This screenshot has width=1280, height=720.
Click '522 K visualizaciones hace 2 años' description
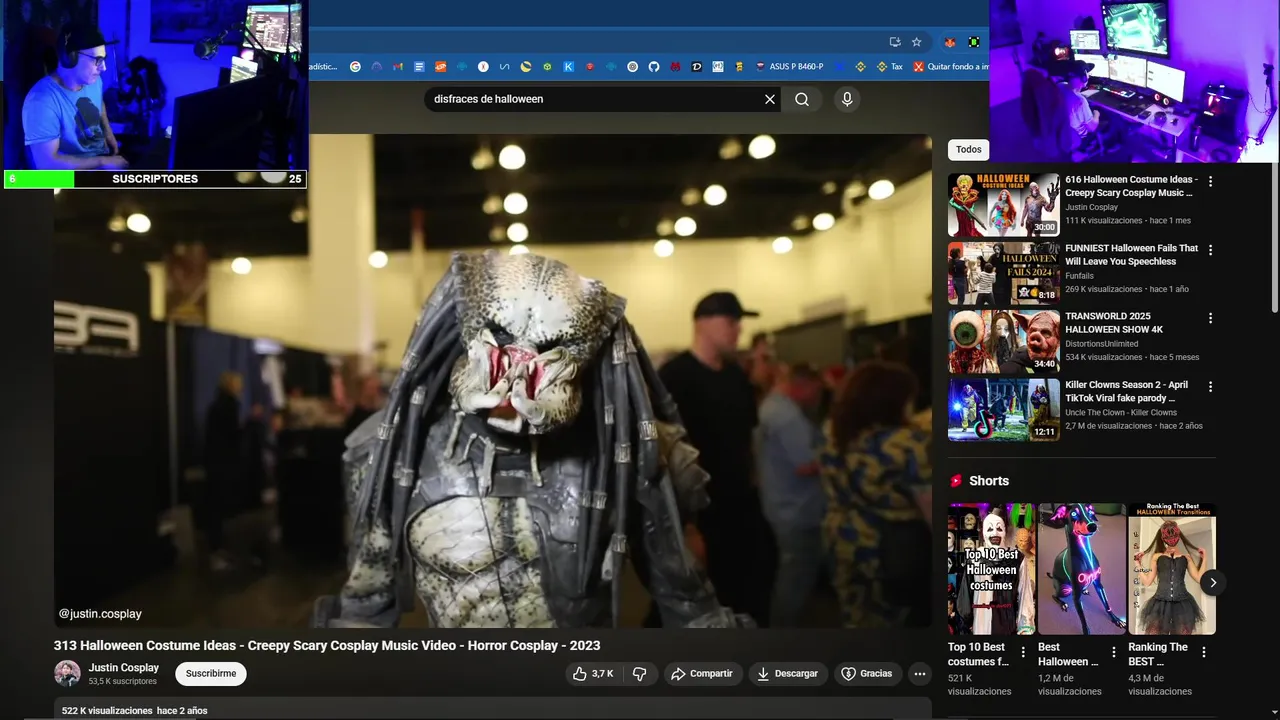[134, 711]
